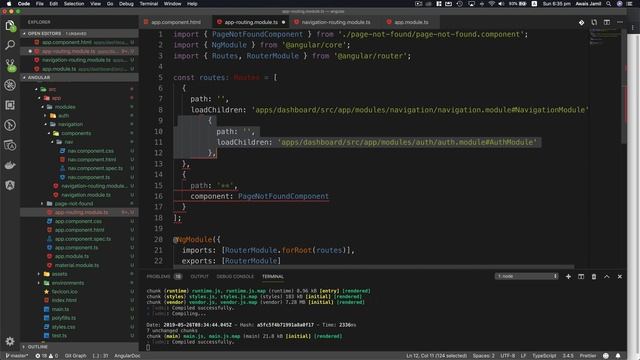The height and width of the screenshot is (360, 640).
Task: Open nav.component.css in explorer
Action: [x=90, y=151]
